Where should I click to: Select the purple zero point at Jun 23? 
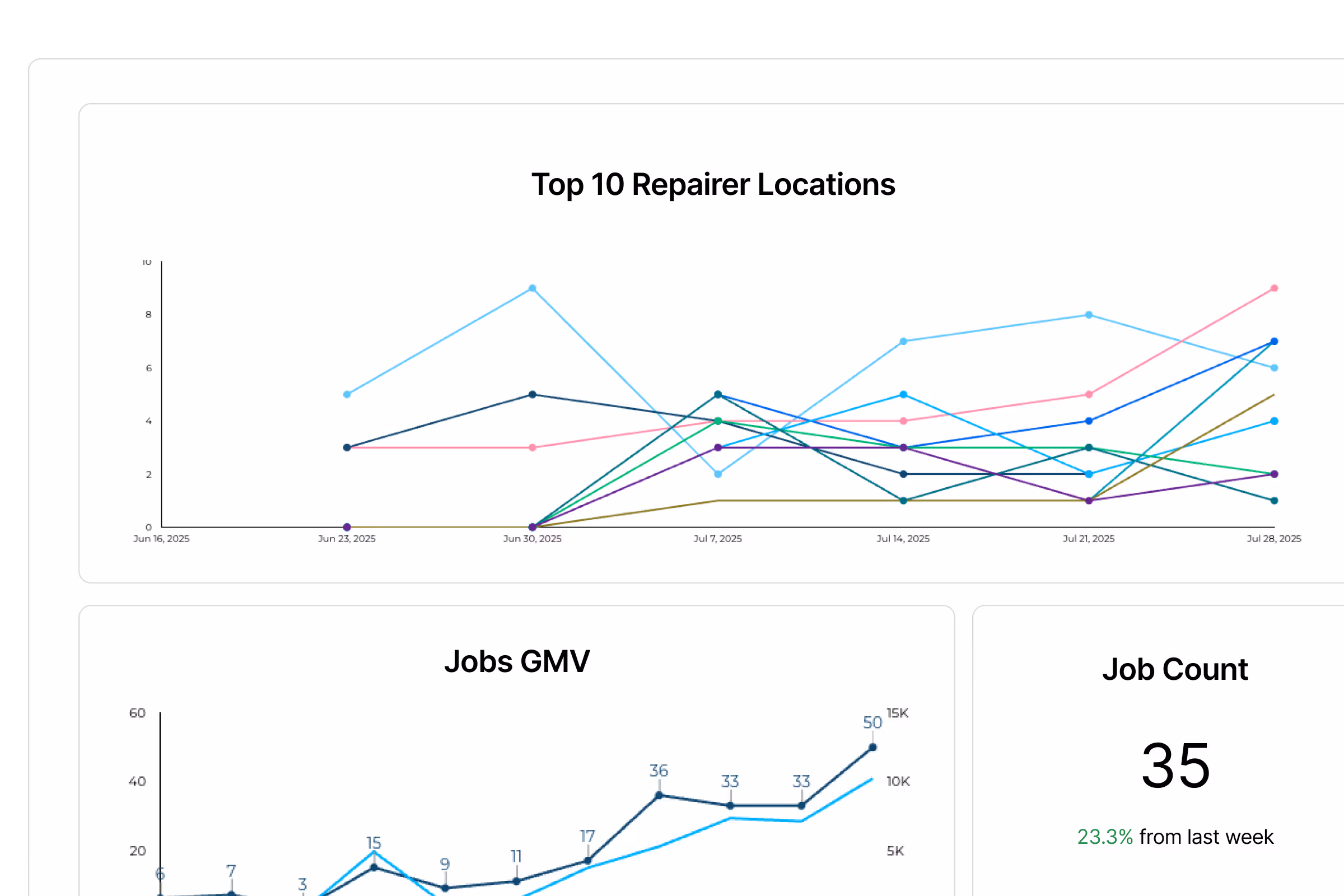(347, 527)
